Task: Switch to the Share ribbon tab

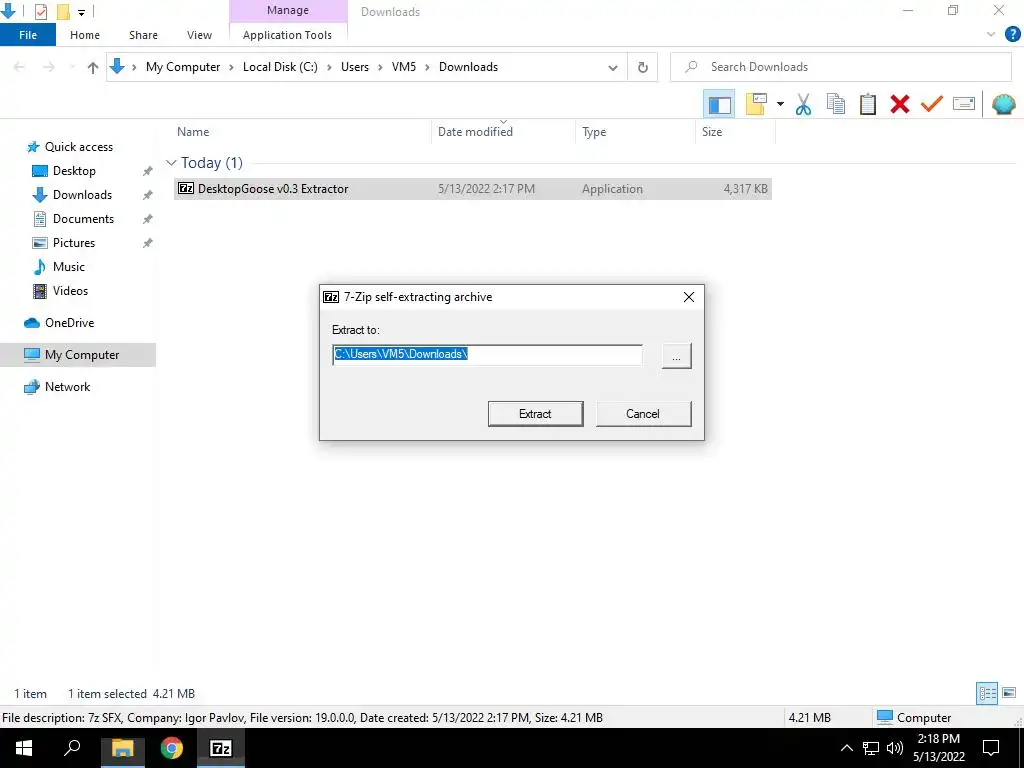Action: (143, 35)
